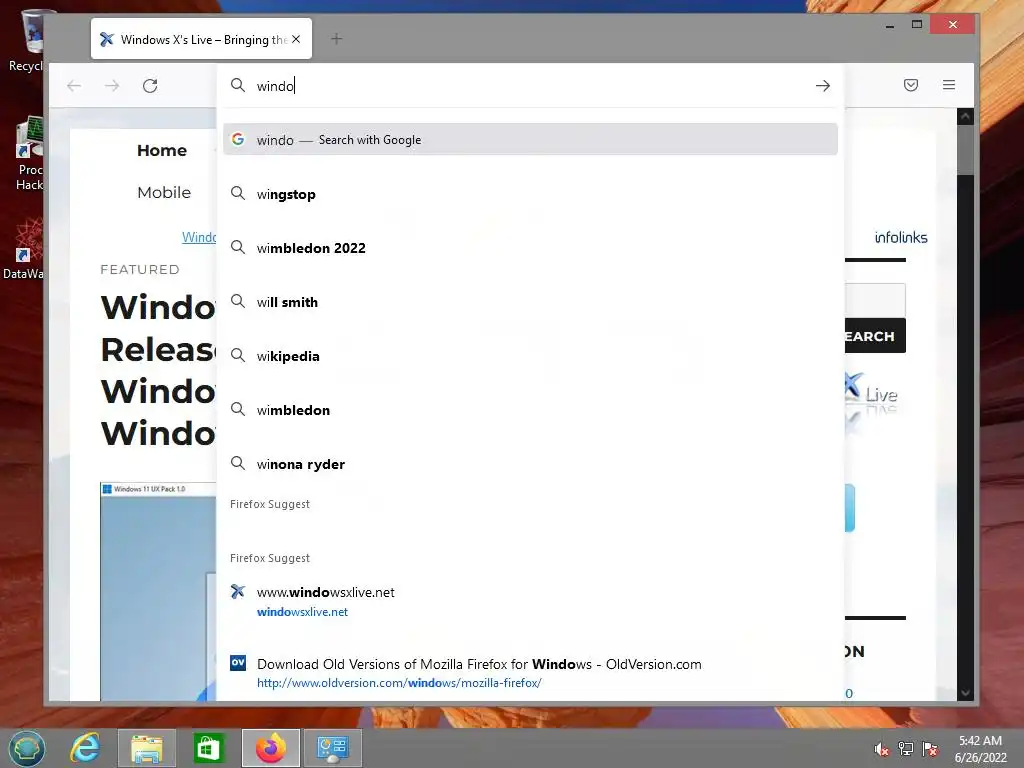Click the muted volume tray icon
Viewport: 1024px width, 768px height.
tap(882, 749)
